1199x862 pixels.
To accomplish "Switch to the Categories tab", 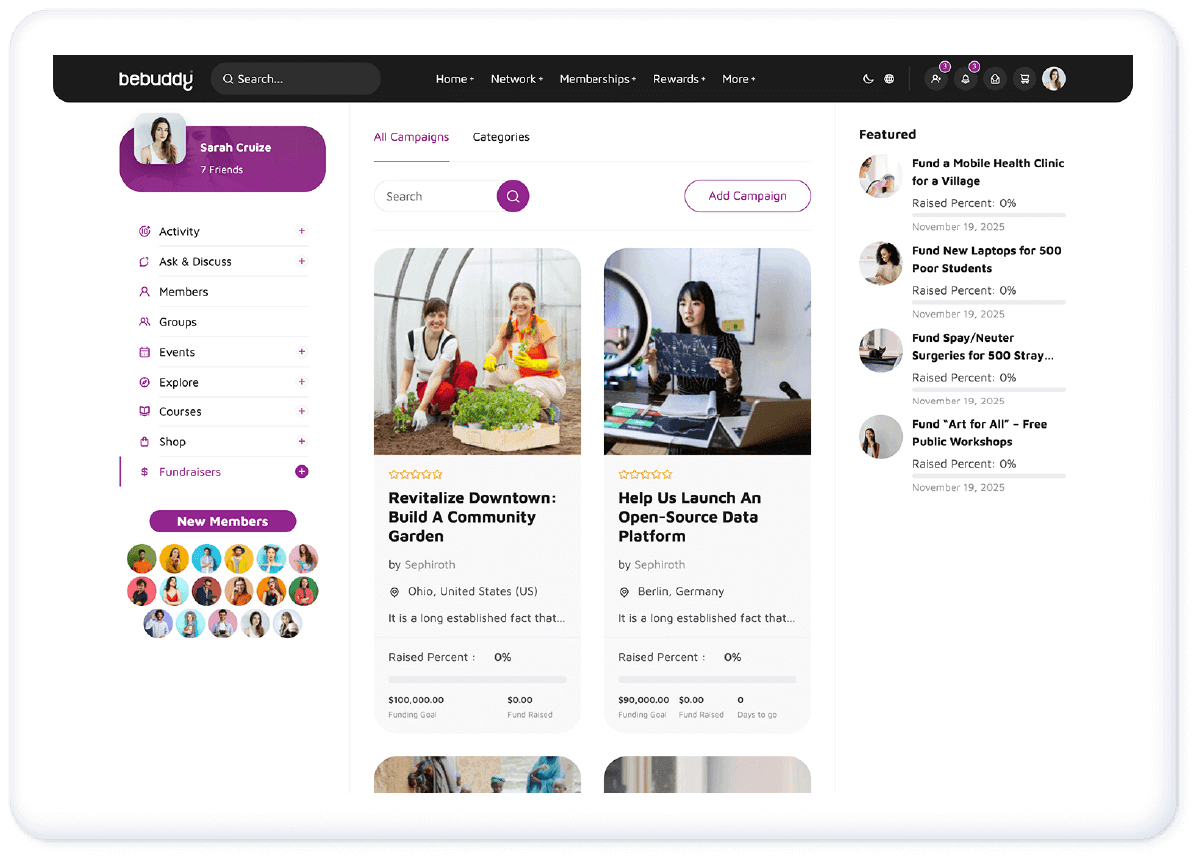I will (x=501, y=137).
